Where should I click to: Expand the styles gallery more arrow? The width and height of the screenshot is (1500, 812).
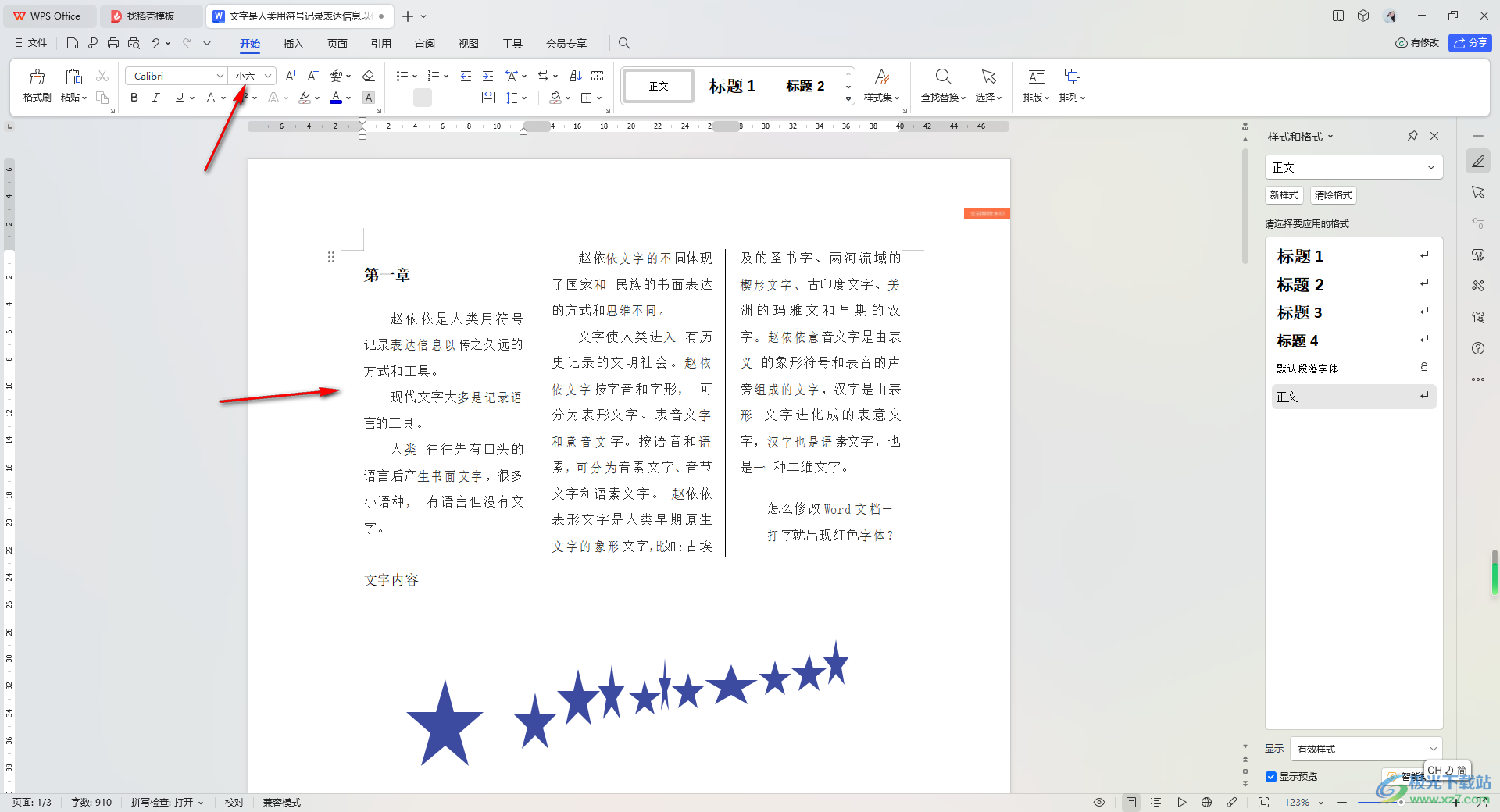click(x=848, y=99)
